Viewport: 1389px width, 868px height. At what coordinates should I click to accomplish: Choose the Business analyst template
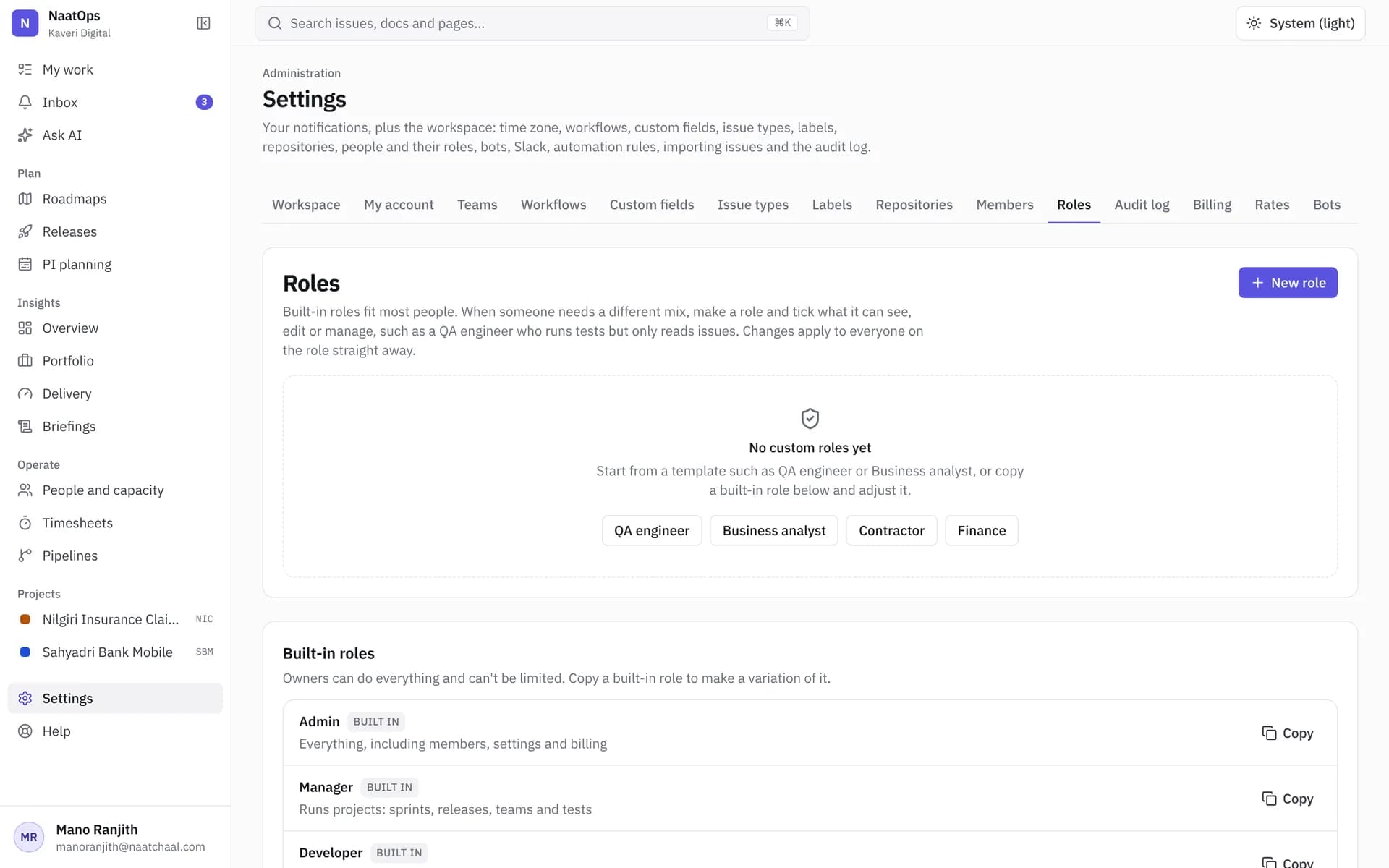point(773,531)
